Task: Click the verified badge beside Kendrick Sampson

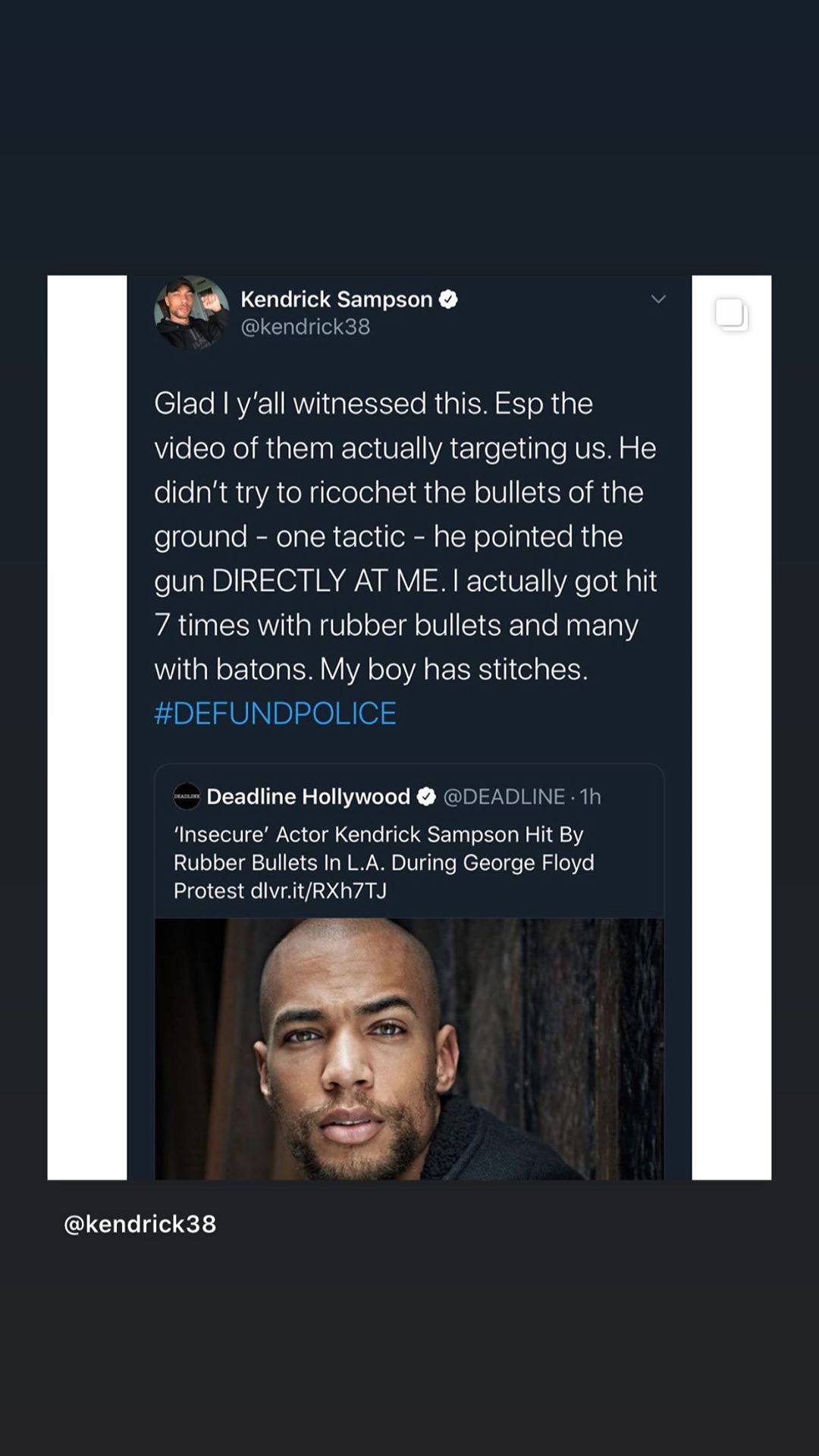Action: pos(448,300)
